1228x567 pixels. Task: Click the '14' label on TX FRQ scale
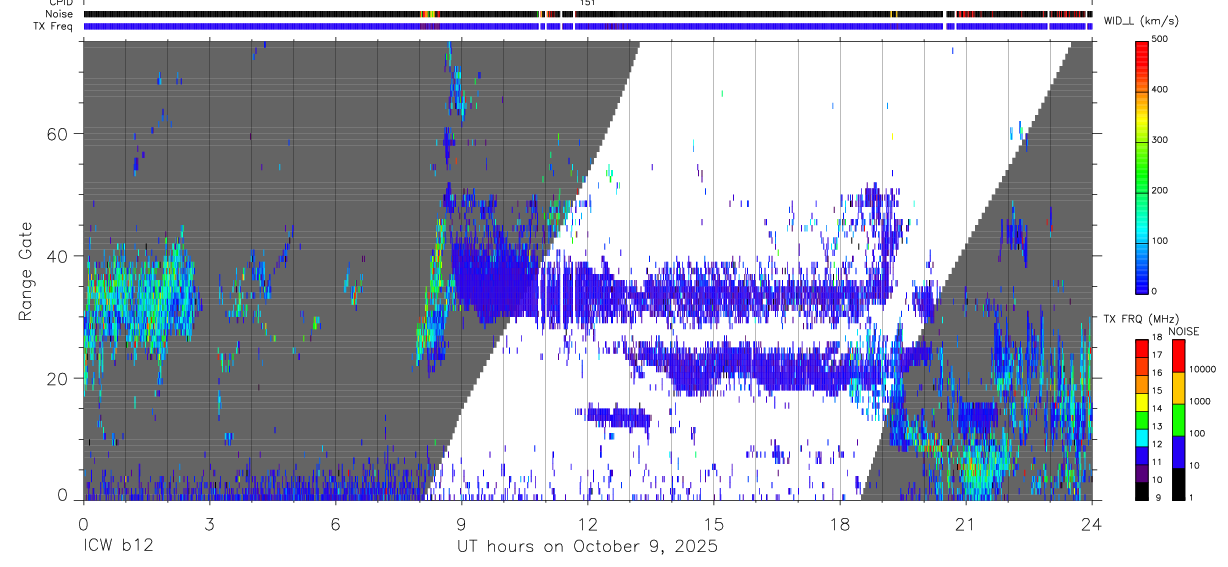[x=1158, y=409]
